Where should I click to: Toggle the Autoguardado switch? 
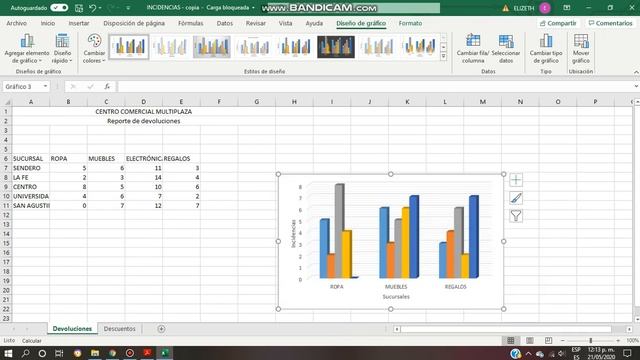point(59,8)
